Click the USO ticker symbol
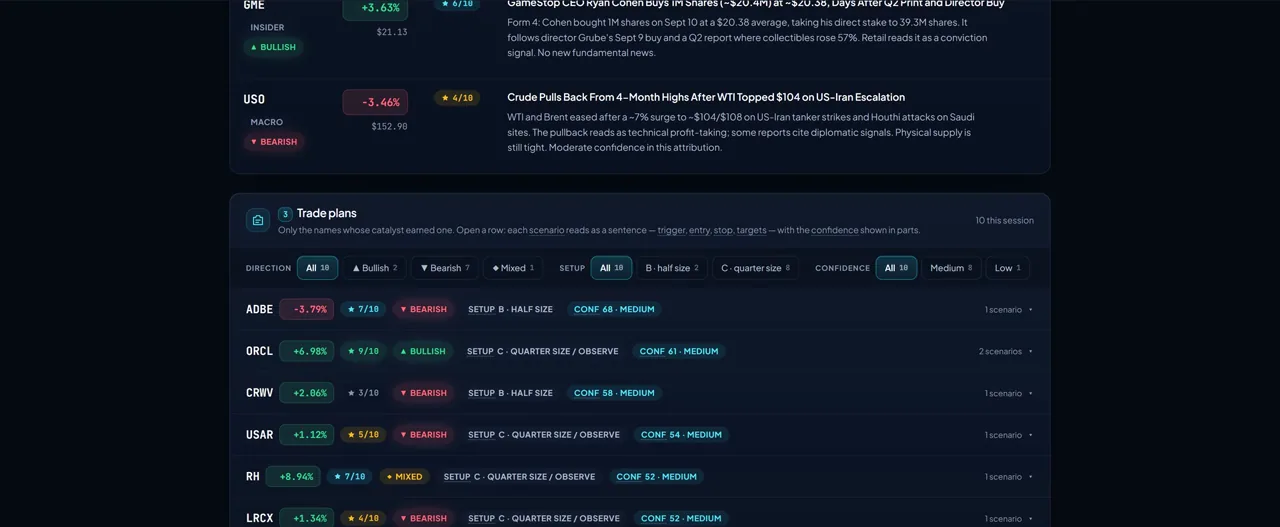Image resolution: width=1280 pixels, height=527 pixels. (254, 99)
